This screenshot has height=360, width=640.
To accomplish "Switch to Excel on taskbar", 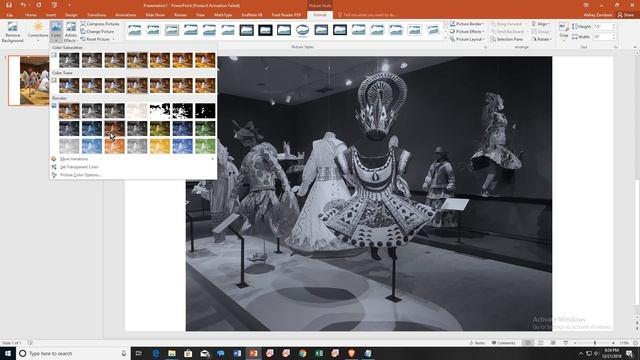I will click(x=319, y=353).
